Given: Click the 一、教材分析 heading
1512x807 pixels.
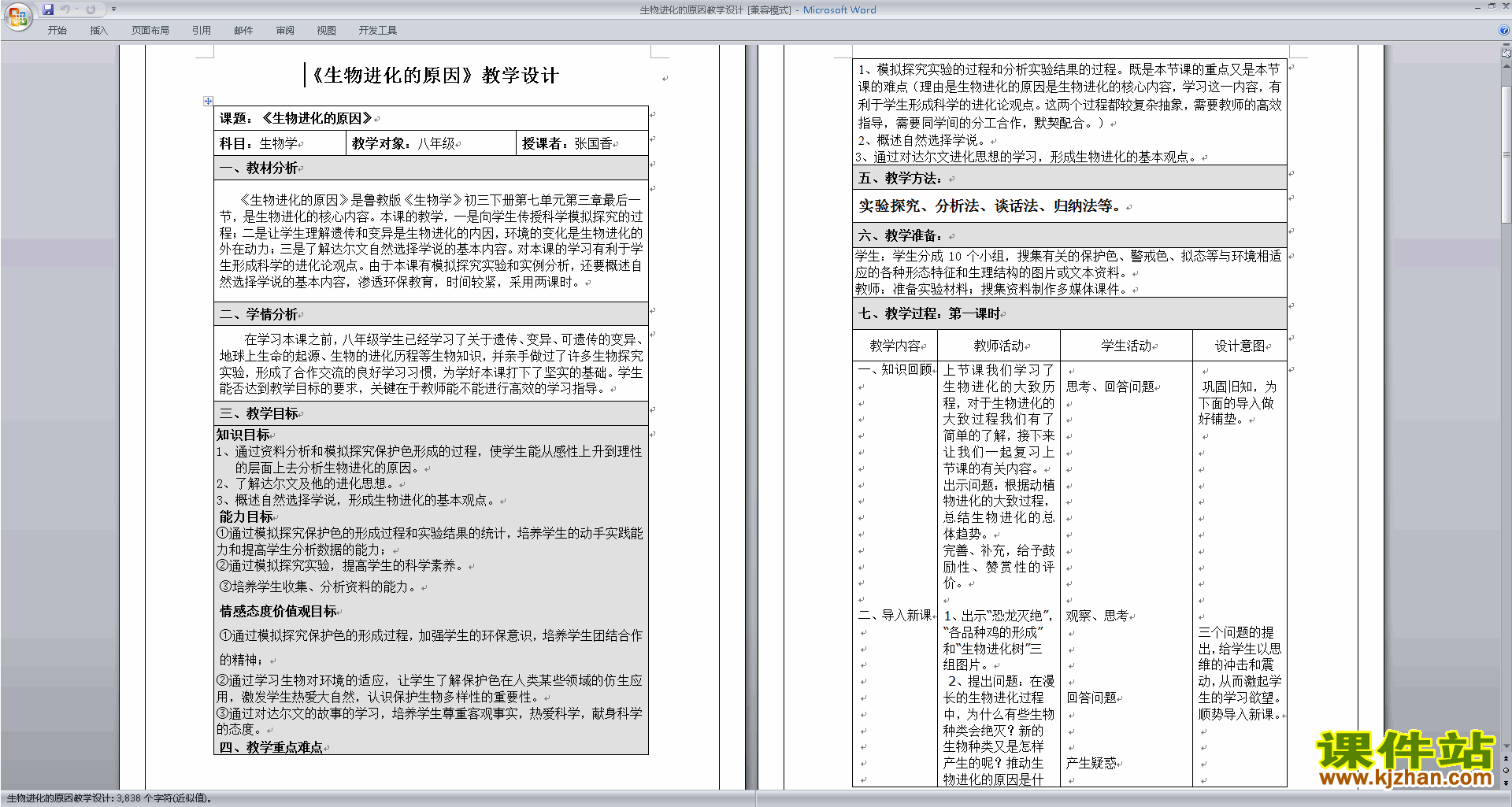Looking at the screenshot, I should click(258, 168).
